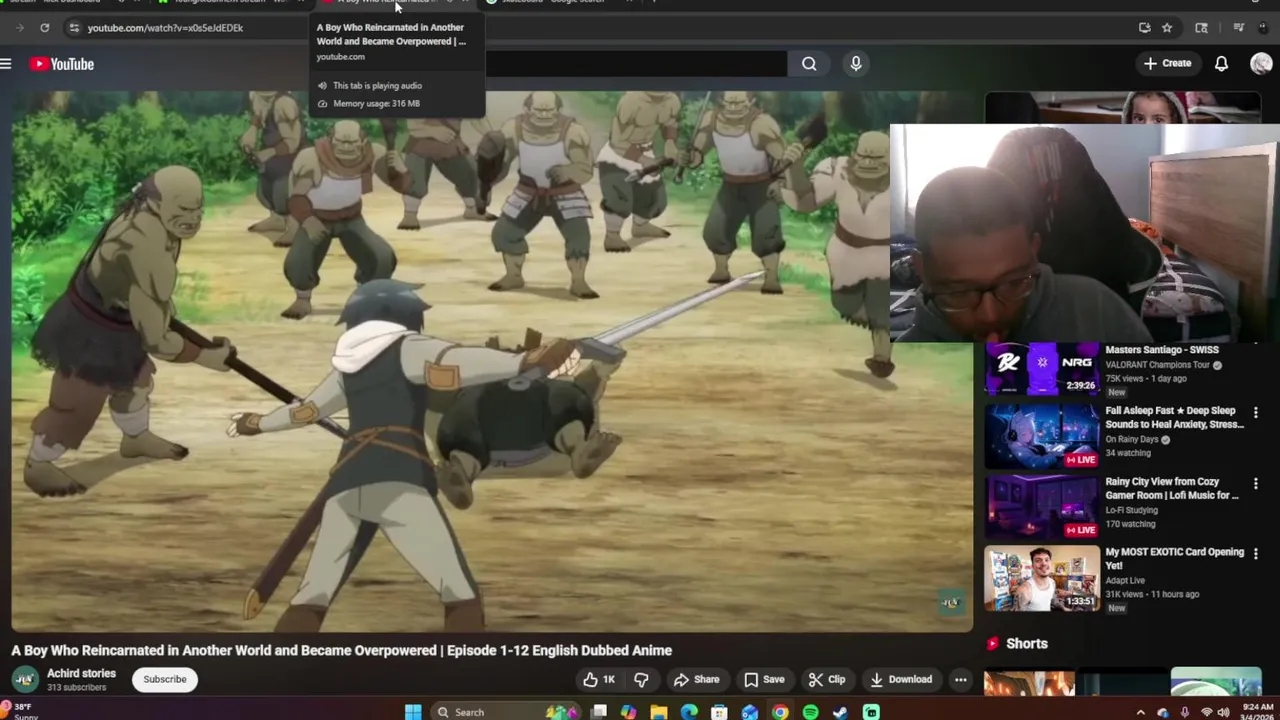Click the YouTube search magnifier button
Viewport: 1280px width, 720px height.
pos(809,64)
